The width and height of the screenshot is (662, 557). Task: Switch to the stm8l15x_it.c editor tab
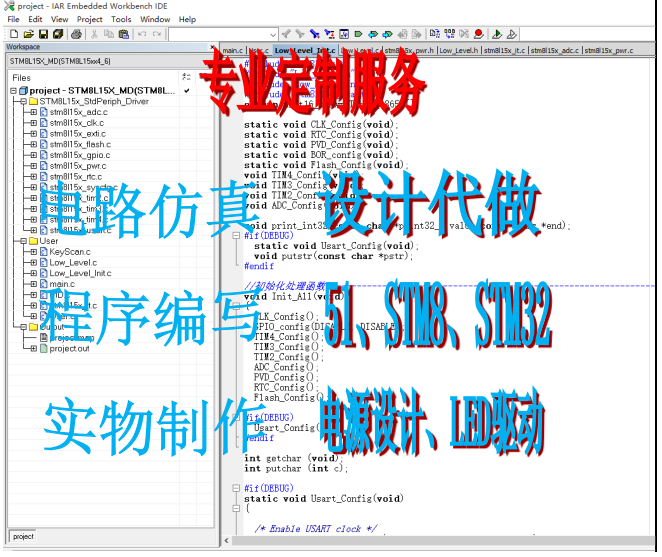click(x=505, y=50)
